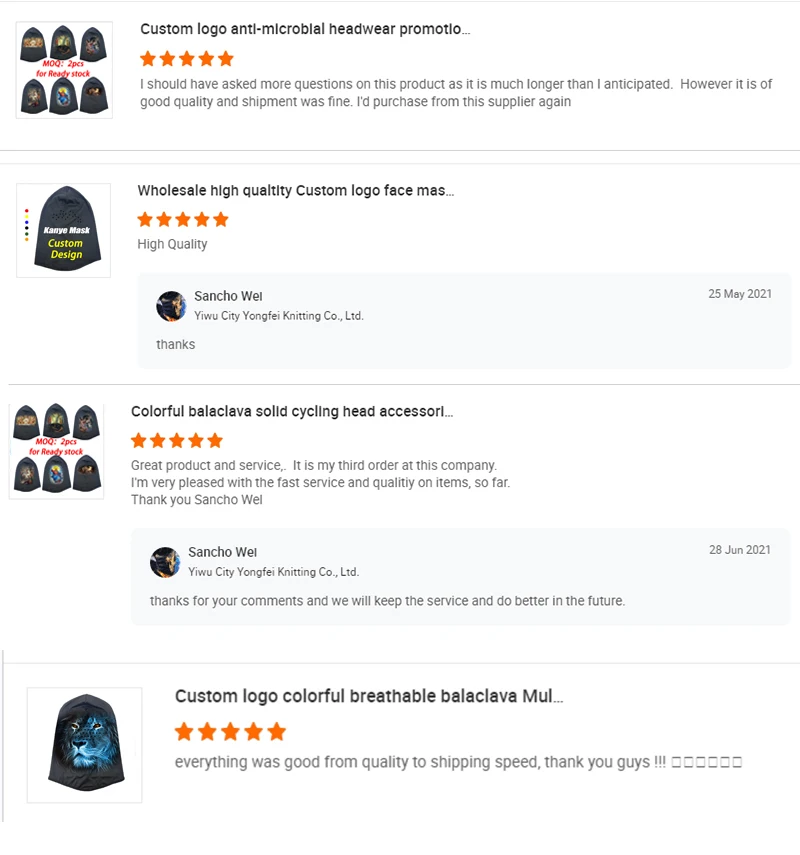Open 'Custom logo colorful breathable balaclava' product link
The image size is (800, 855).
click(x=369, y=696)
